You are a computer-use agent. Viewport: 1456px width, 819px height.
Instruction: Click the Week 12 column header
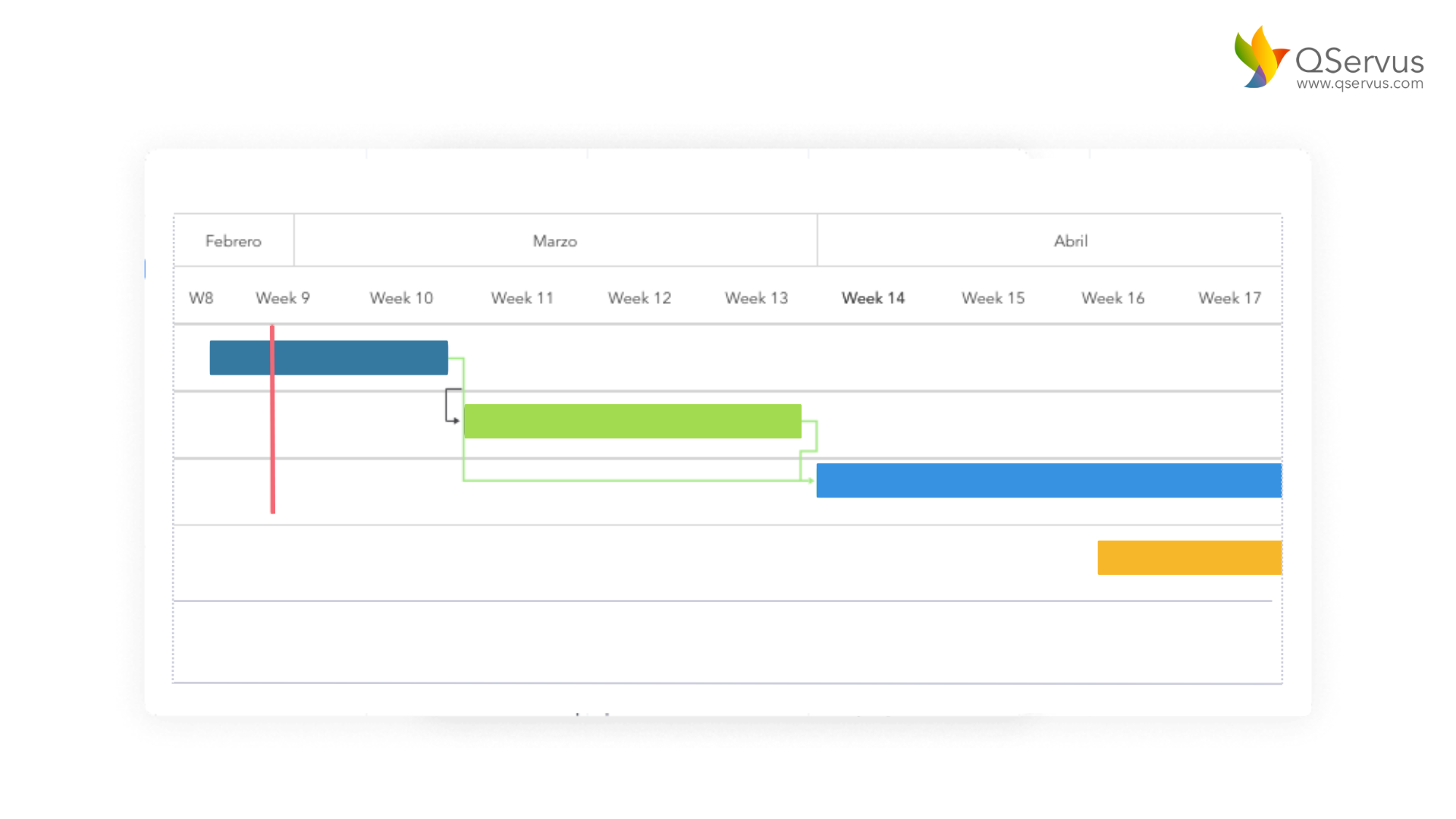pos(639,298)
